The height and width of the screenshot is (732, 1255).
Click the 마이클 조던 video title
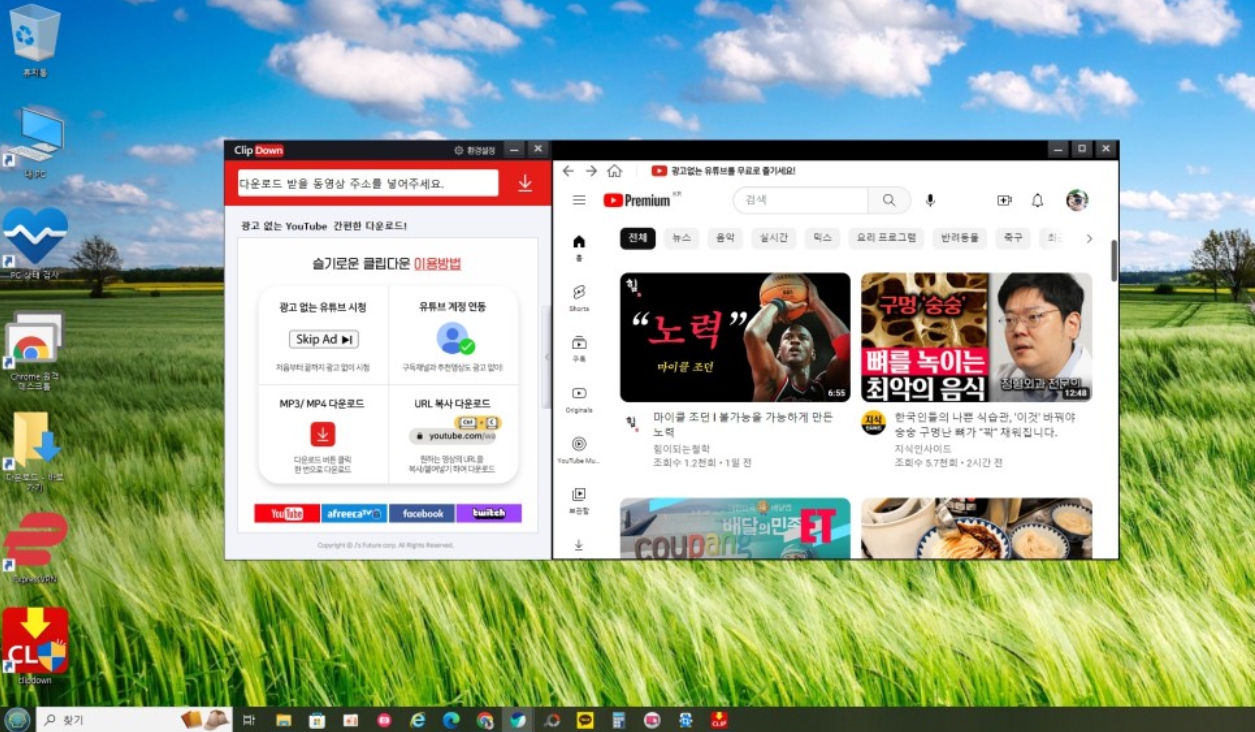tap(743, 425)
